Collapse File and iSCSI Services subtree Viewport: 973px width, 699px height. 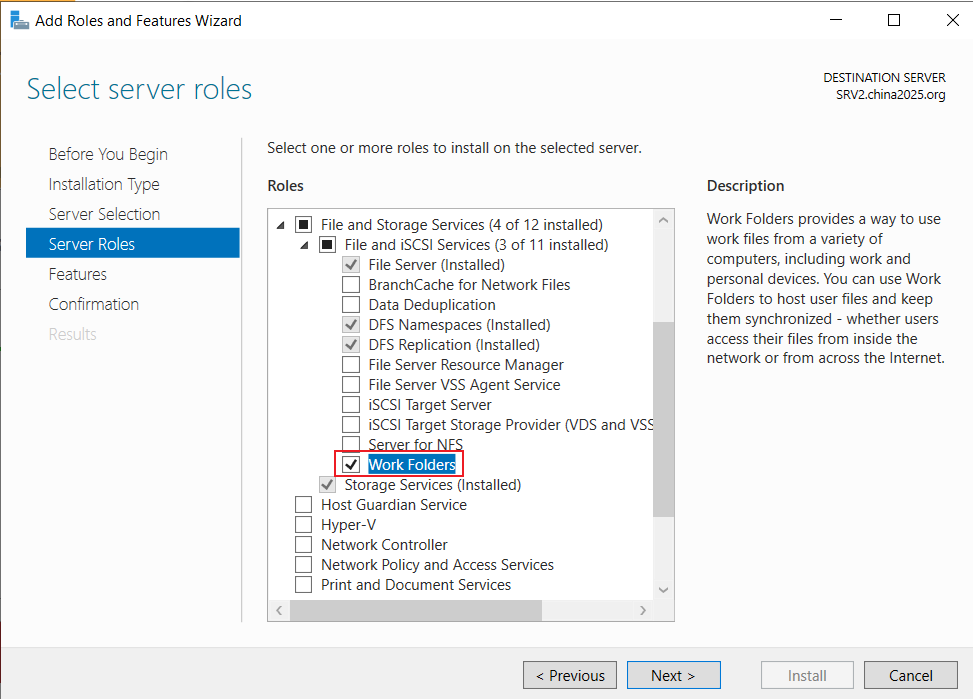304,245
